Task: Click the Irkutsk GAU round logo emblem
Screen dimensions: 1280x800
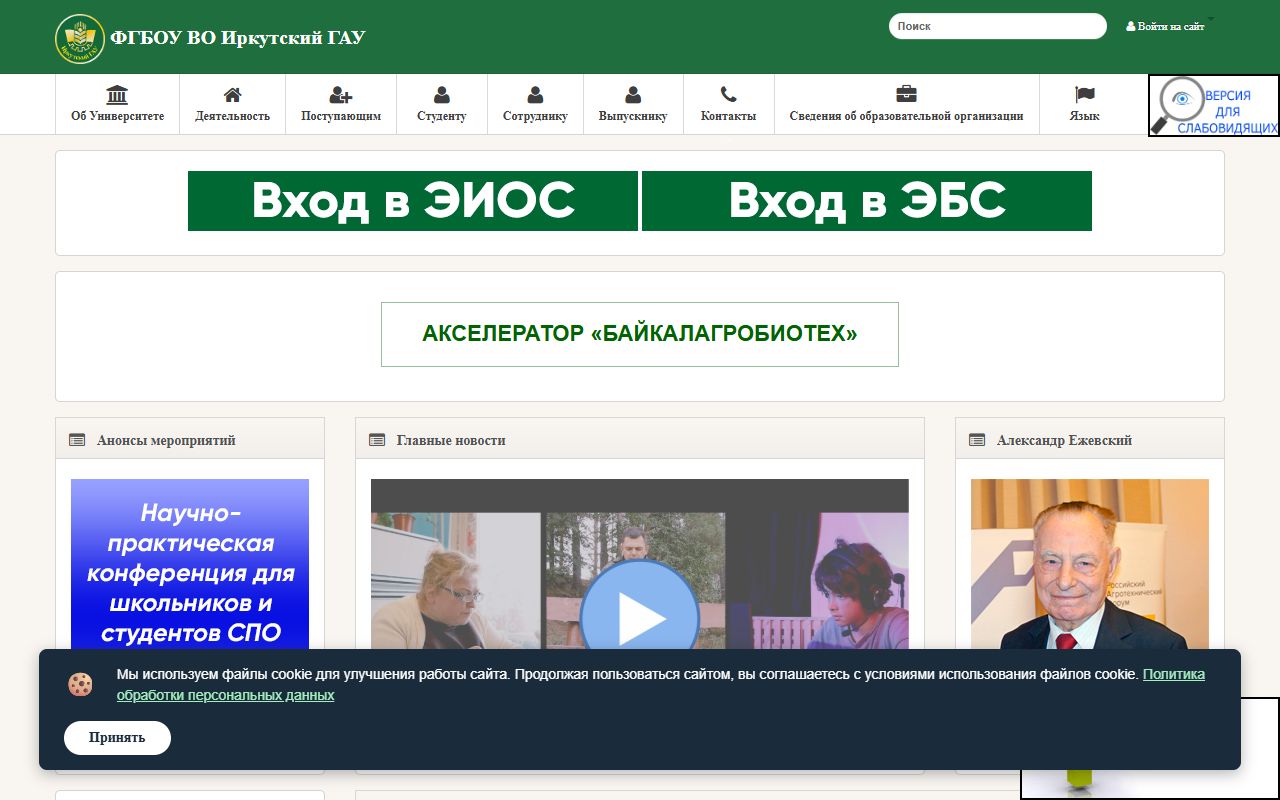Action: 80,38
